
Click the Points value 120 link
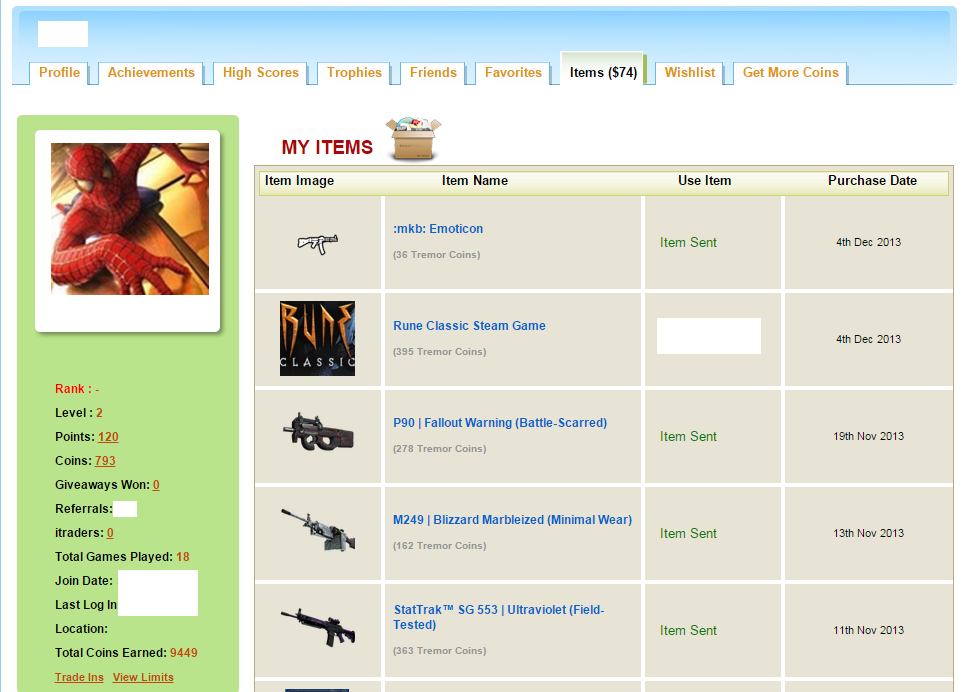[108, 437]
